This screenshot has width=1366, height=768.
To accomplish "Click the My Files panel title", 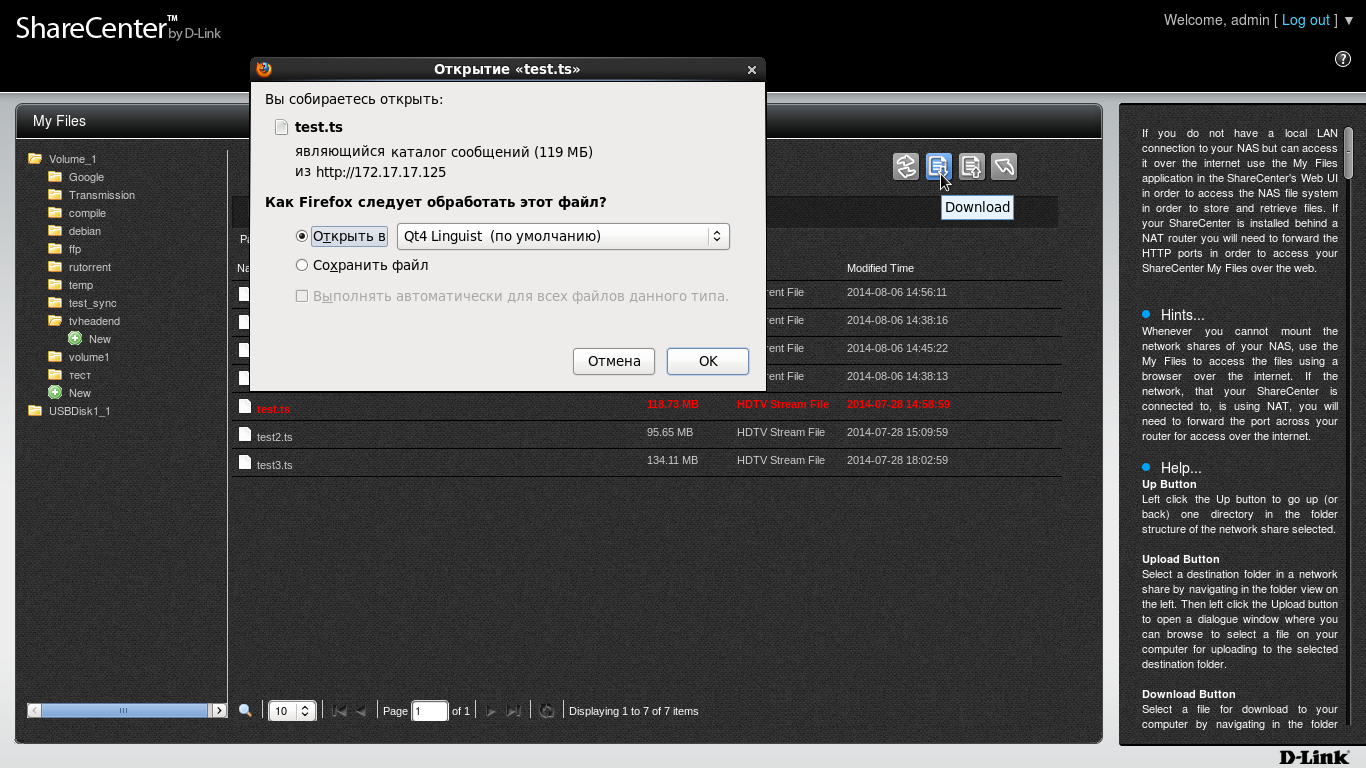I will 59,121.
